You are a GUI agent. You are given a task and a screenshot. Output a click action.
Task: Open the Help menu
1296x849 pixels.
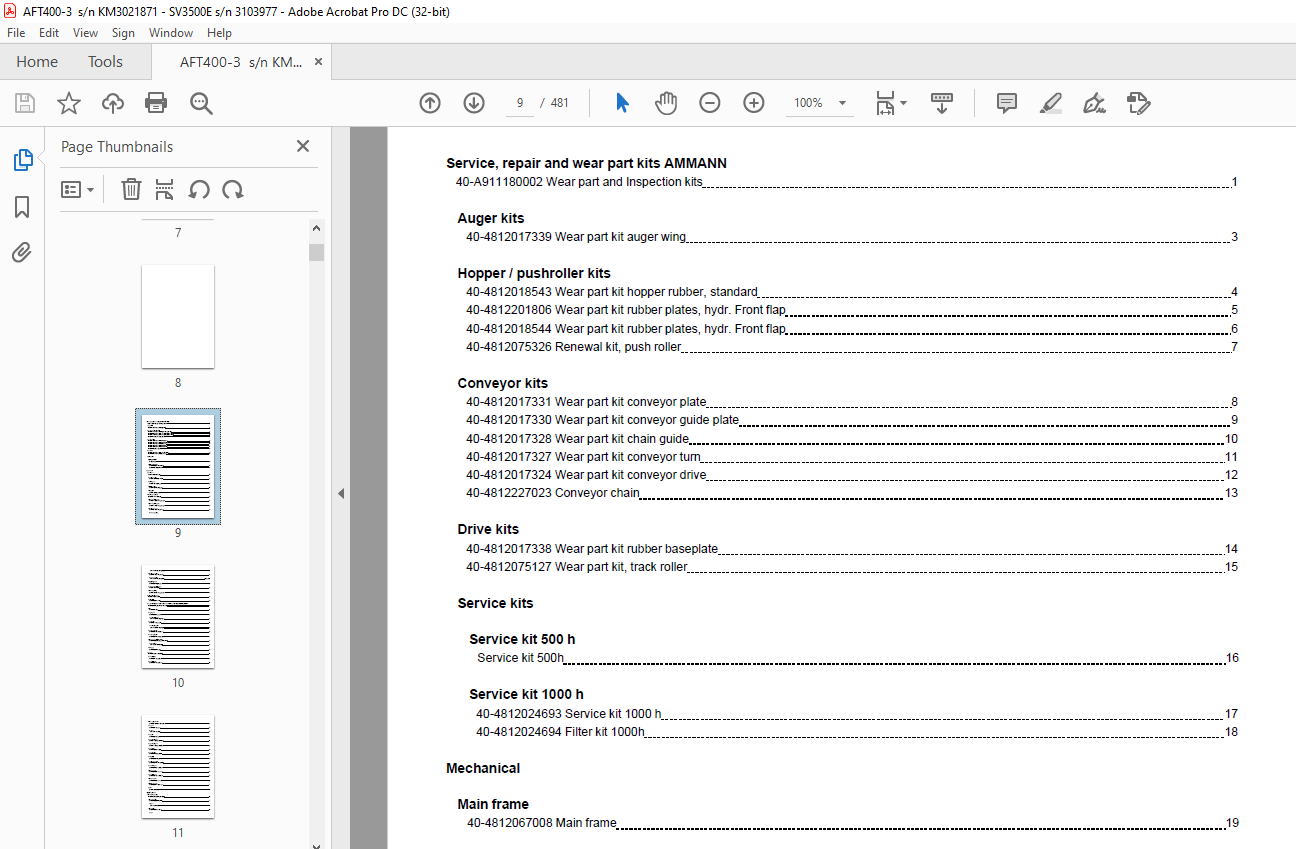219,33
